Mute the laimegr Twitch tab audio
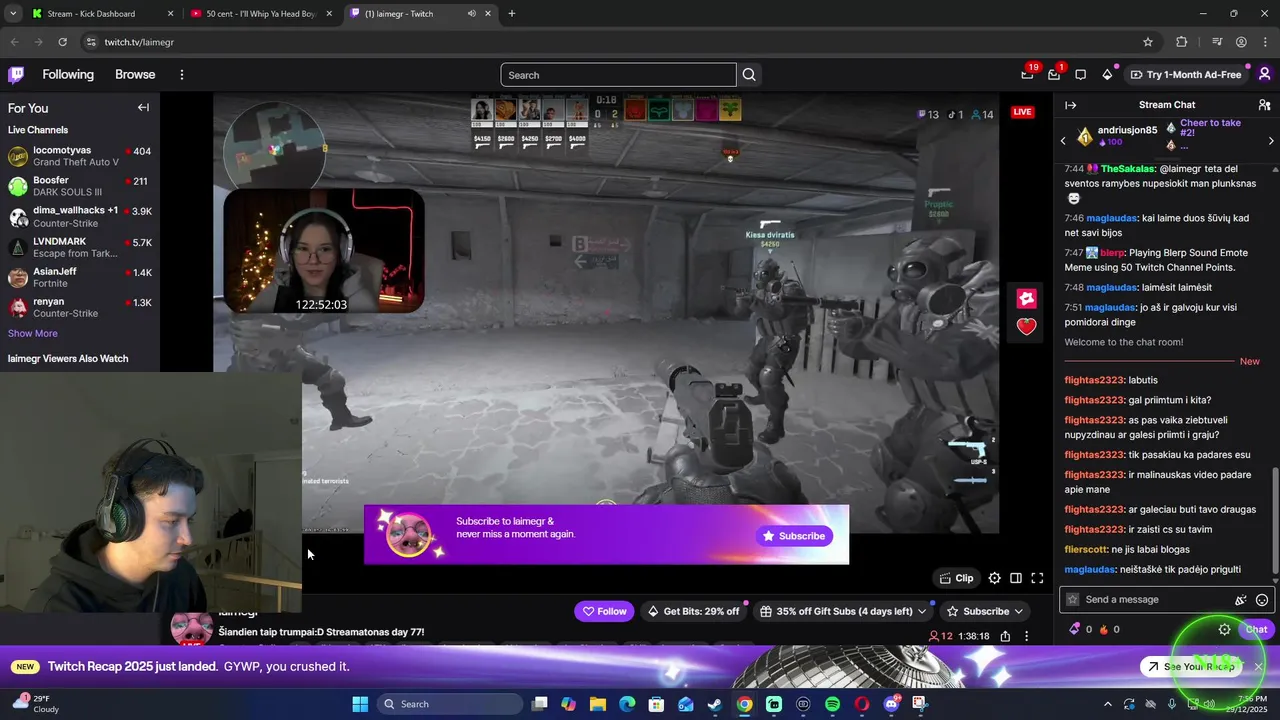The image size is (1280, 720). (x=471, y=14)
